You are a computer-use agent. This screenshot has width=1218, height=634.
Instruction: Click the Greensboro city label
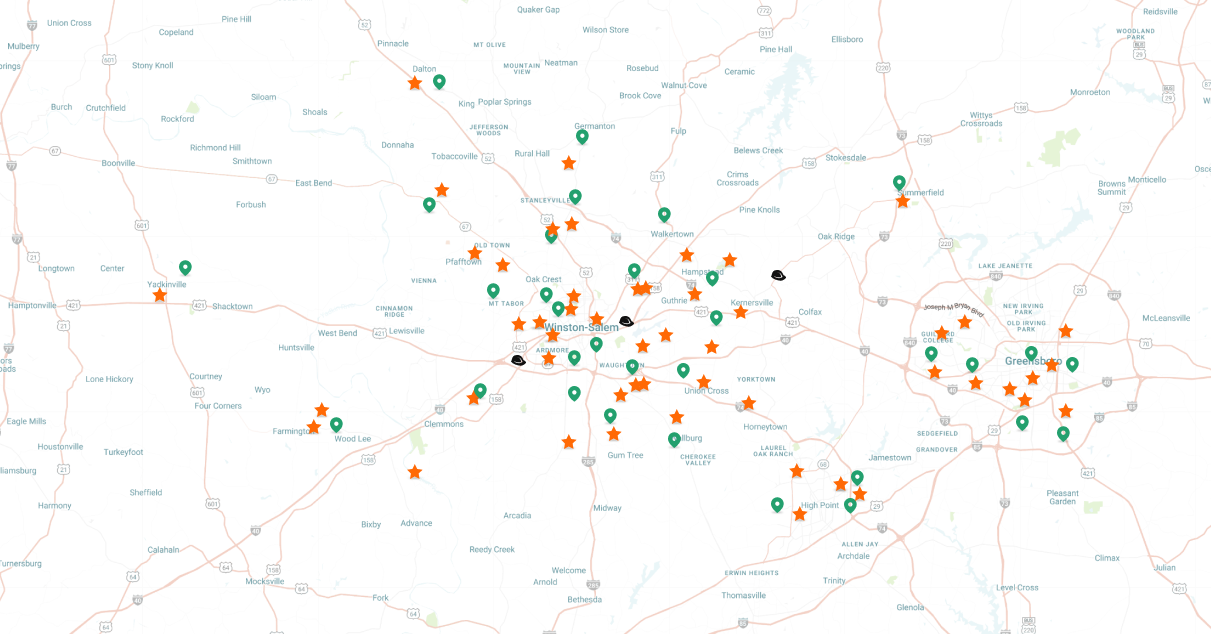[1033, 361]
